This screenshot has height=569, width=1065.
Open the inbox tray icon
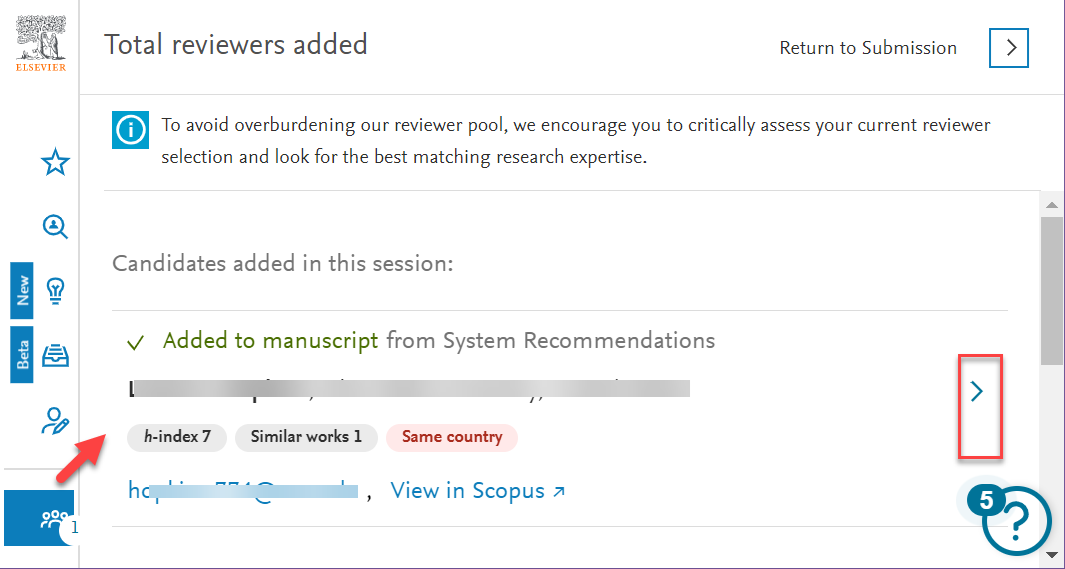click(x=55, y=355)
